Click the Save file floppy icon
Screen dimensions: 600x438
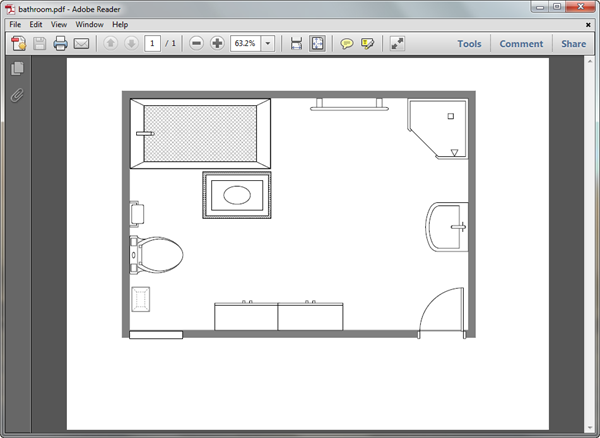point(39,44)
